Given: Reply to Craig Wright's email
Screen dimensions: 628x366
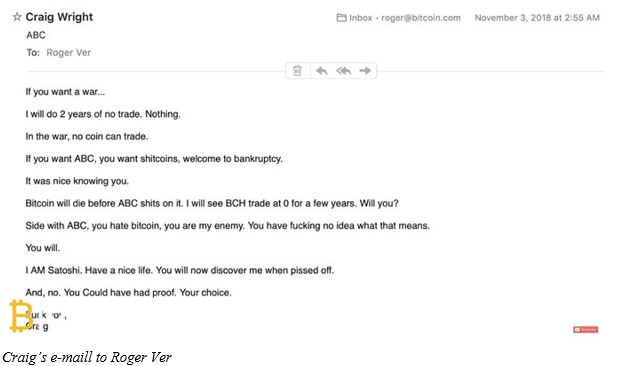Looking at the screenshot, I should (x=322, y=71).
